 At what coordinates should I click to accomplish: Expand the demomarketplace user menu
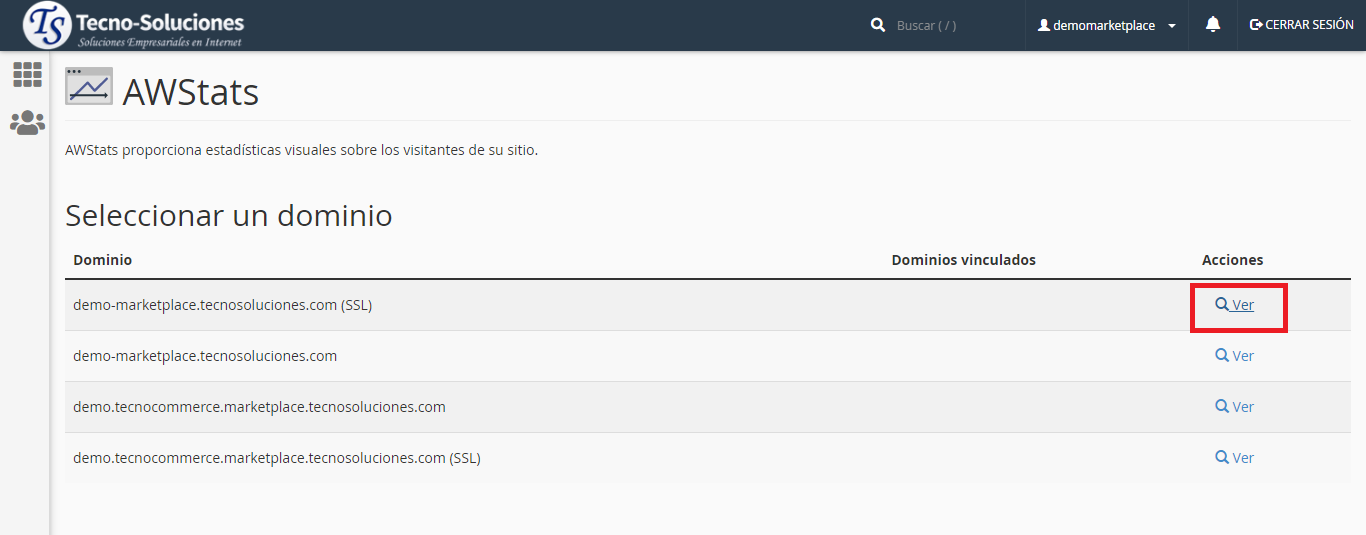pos(1107,25)
